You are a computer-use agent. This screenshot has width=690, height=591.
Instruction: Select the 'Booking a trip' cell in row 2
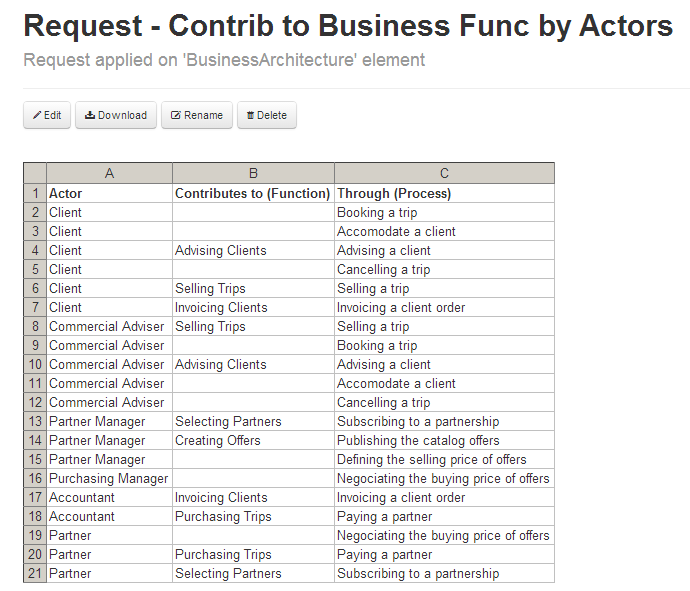click(x=444, y=212)
